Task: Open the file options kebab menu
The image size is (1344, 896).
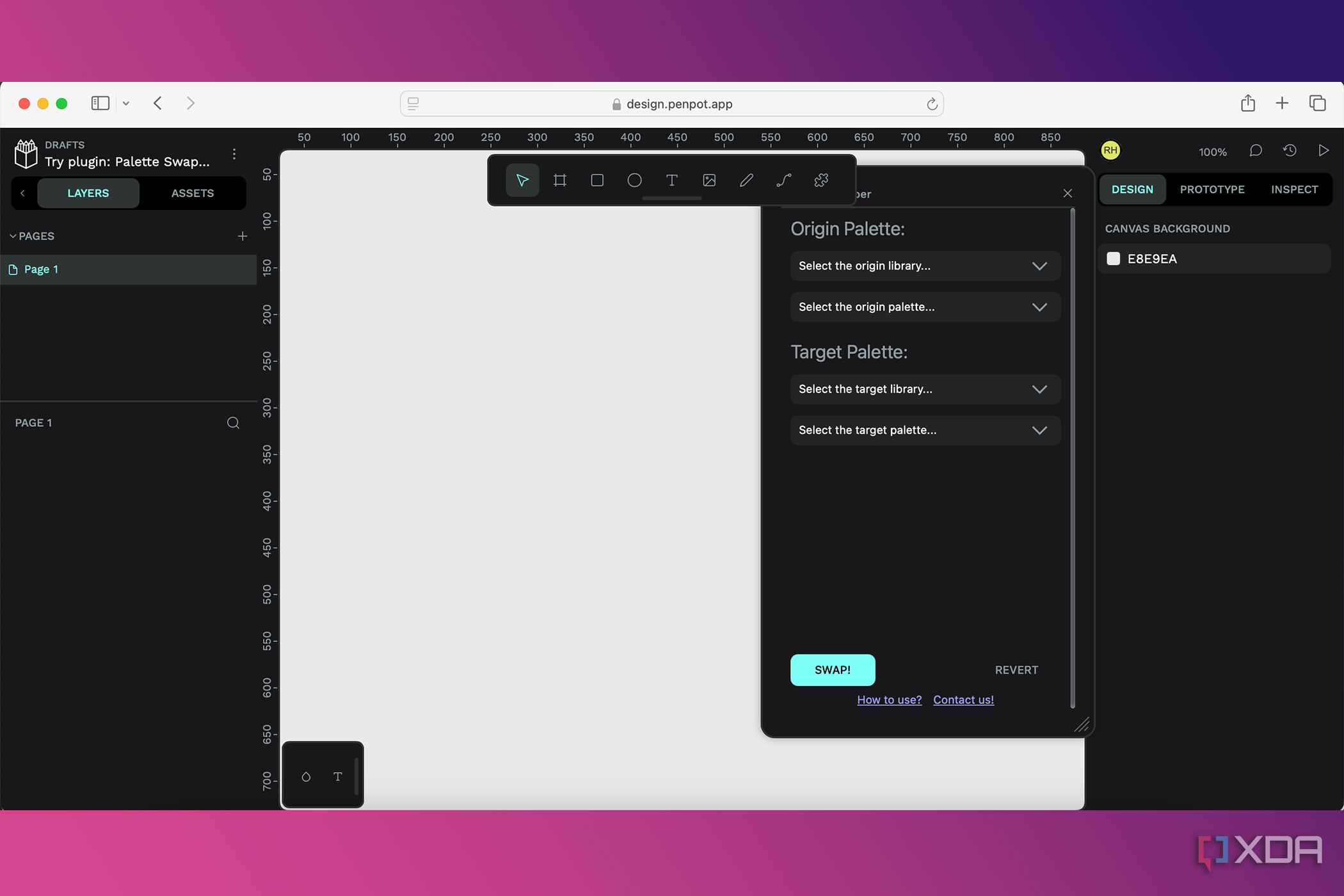Action: tap(234, 154)
